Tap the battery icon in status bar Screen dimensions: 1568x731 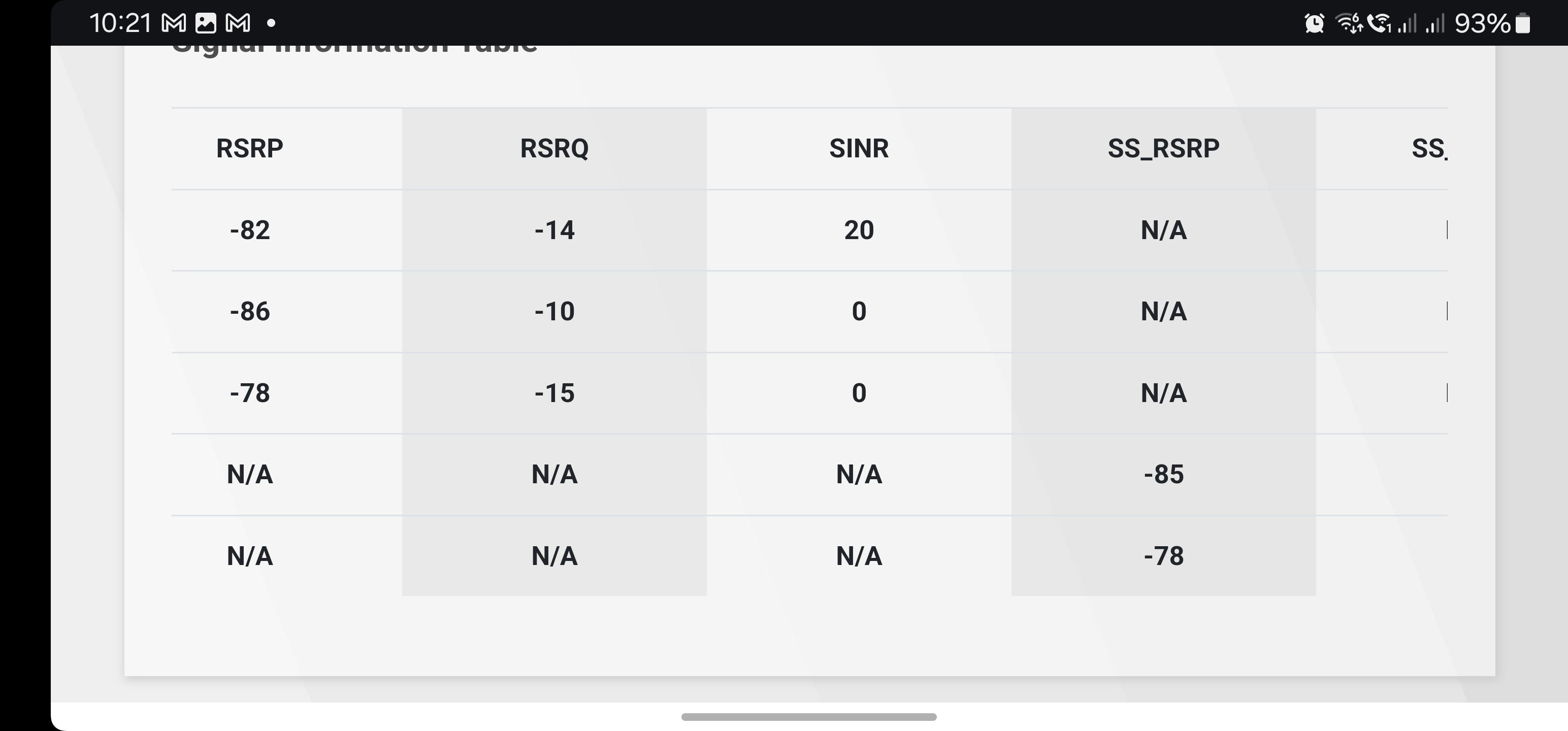pyautogui.click(x=1523, y=23)
